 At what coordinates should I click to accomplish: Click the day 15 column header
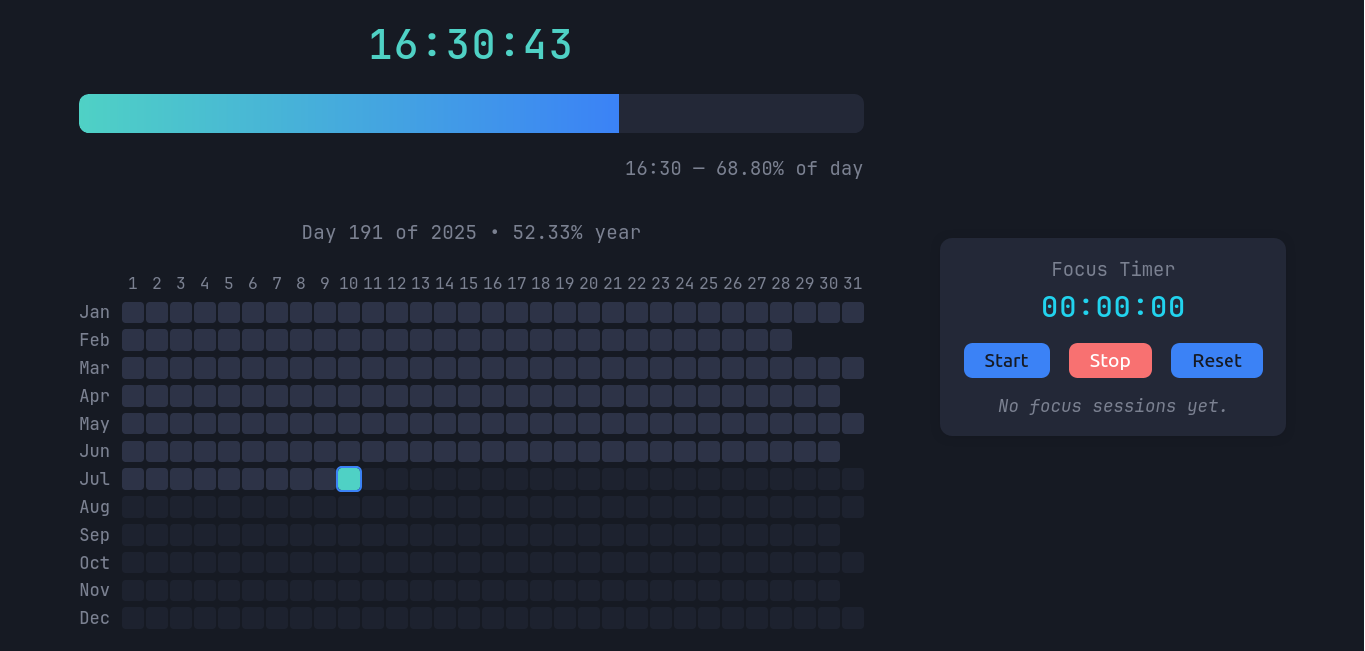tap(469, 284)
